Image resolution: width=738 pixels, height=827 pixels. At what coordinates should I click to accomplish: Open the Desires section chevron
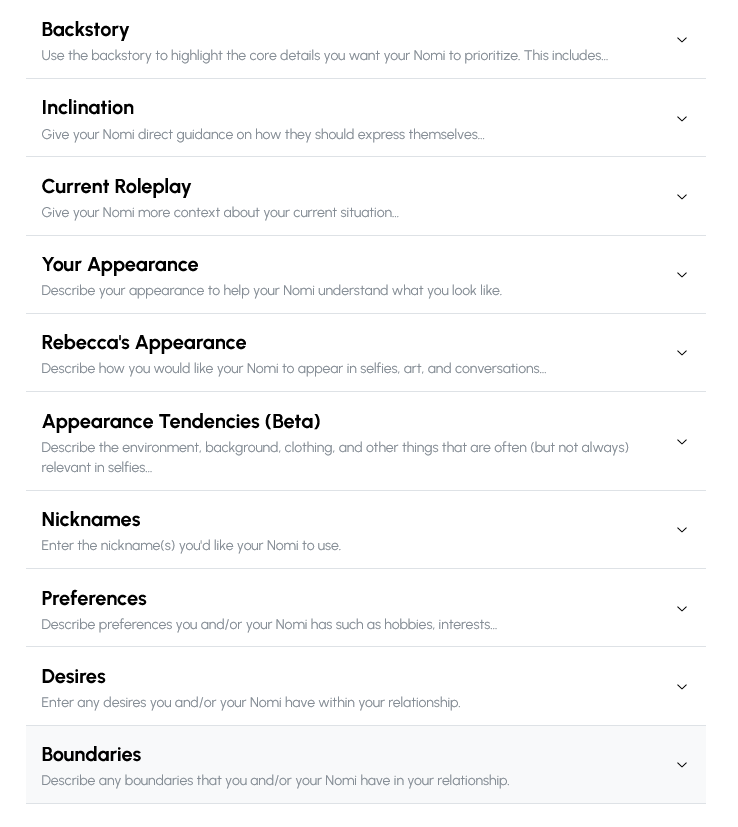point(682,687)
